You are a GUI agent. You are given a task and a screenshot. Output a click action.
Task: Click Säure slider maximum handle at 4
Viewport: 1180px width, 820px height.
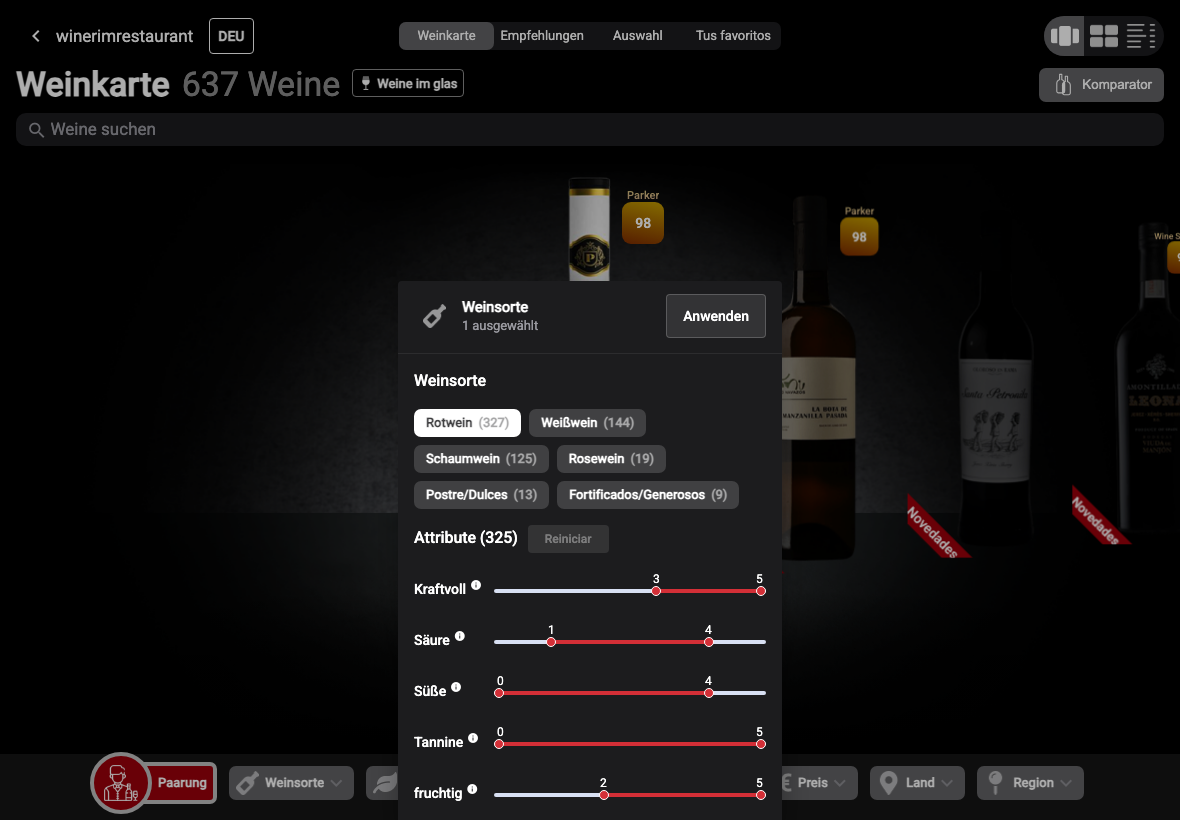(708, 642)
